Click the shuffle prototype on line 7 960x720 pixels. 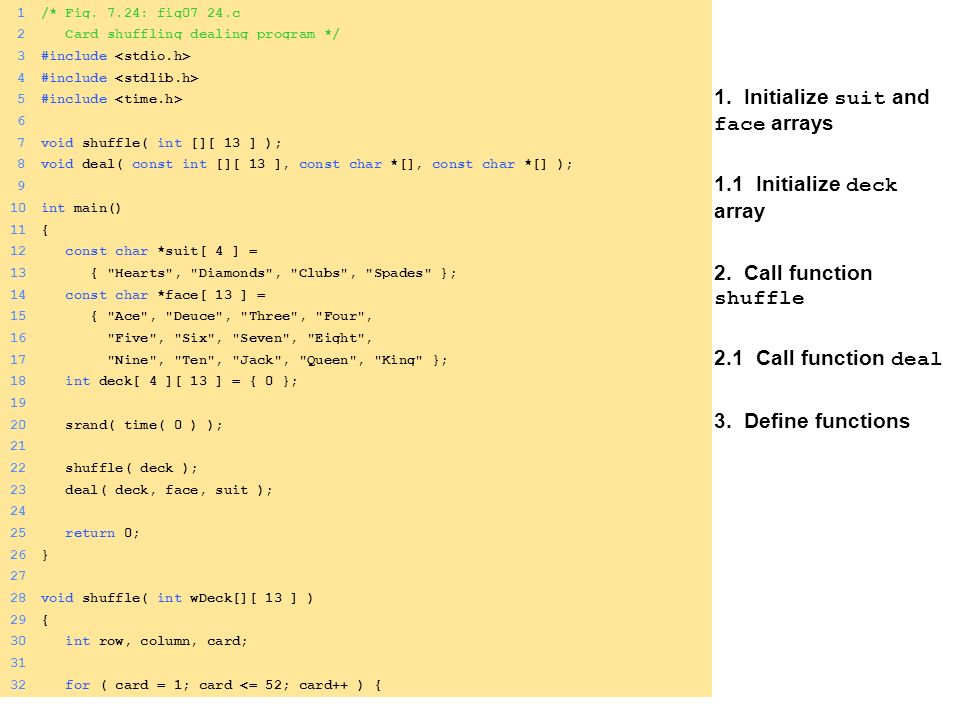coord(161,143)
